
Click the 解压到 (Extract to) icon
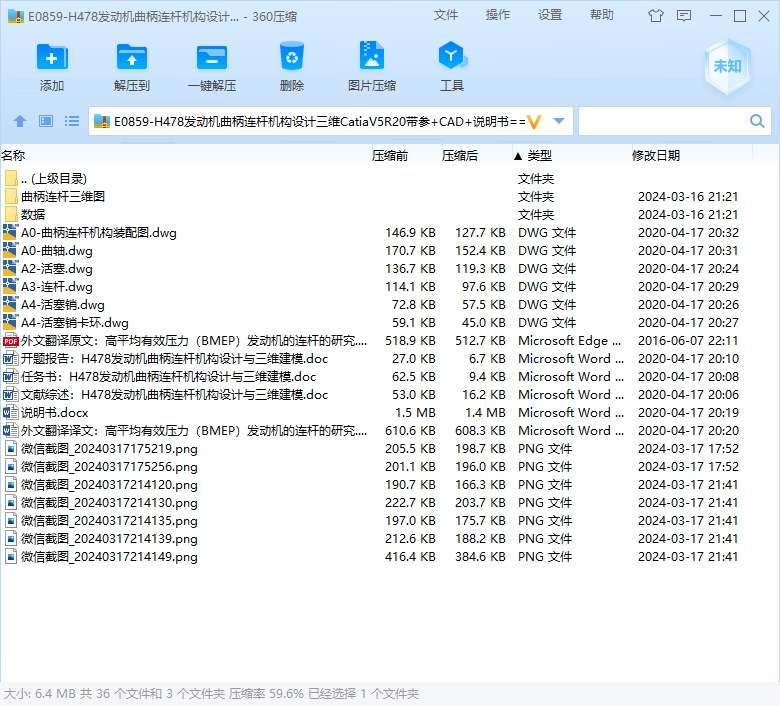click(x=132, y=57)
